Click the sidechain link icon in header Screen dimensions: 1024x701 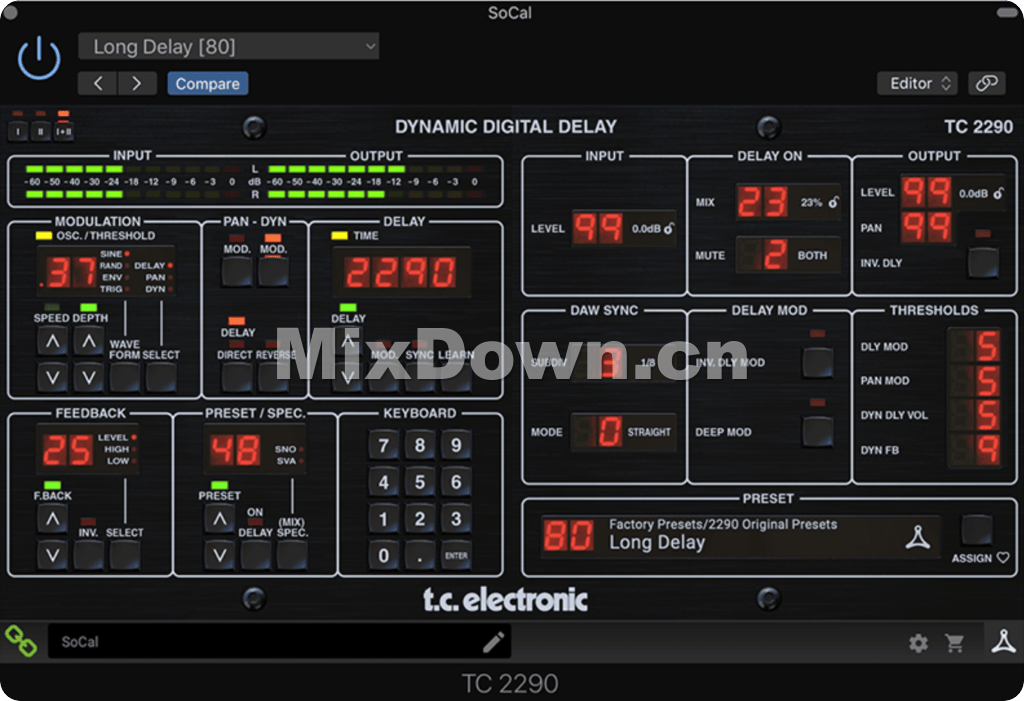point(986,84)
